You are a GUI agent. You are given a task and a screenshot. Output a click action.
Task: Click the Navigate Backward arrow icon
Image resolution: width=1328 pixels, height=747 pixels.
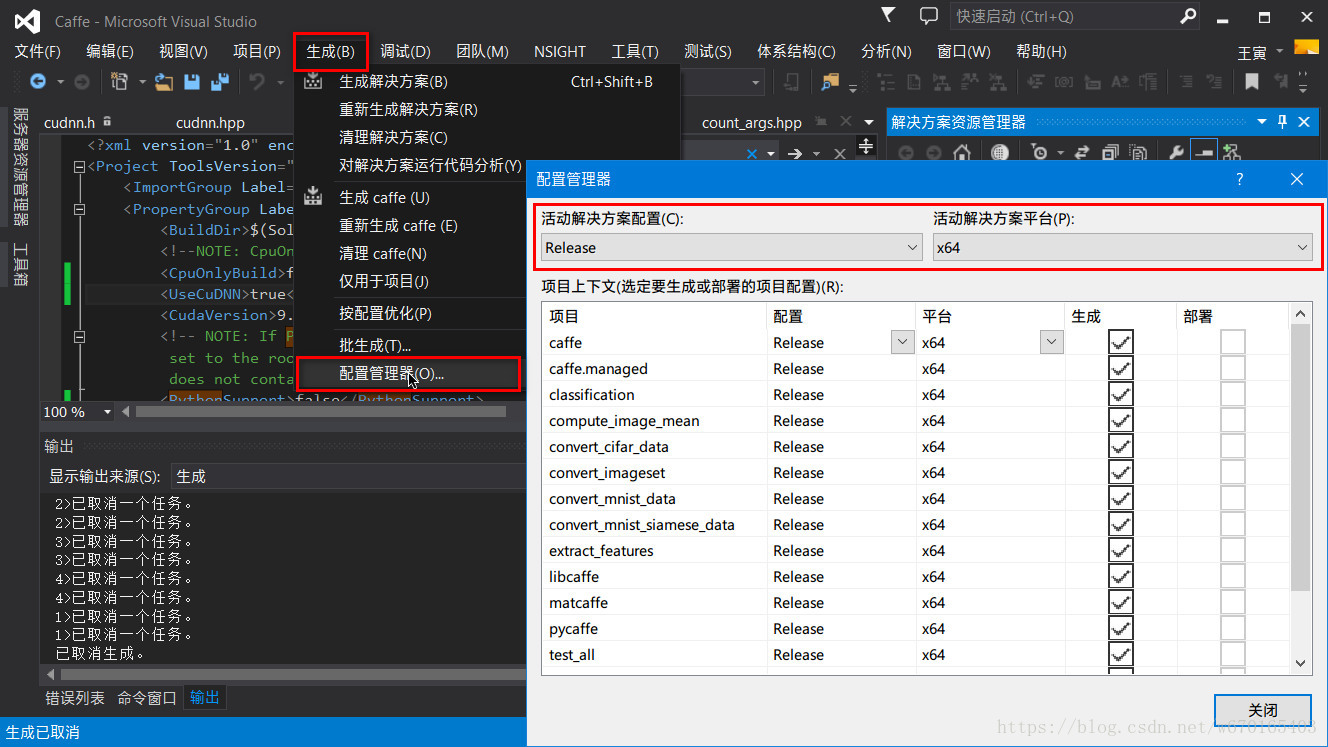click(38, 81)
